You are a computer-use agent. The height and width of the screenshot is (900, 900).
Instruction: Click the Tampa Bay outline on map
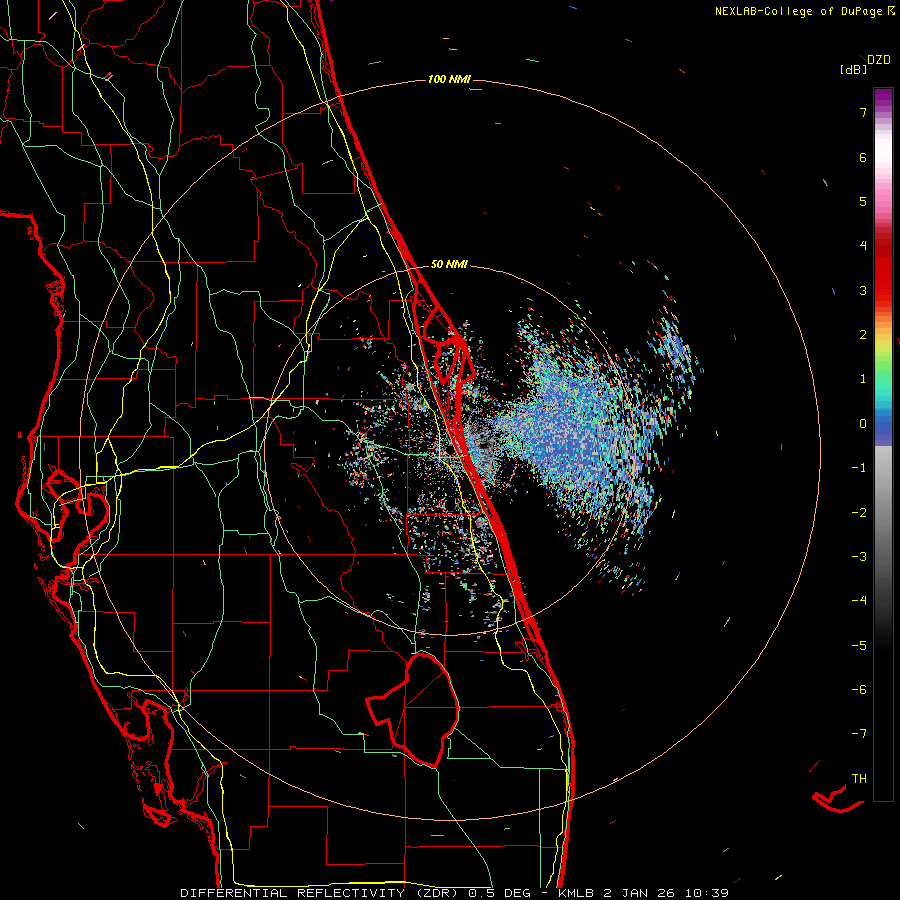click(80, 505)
